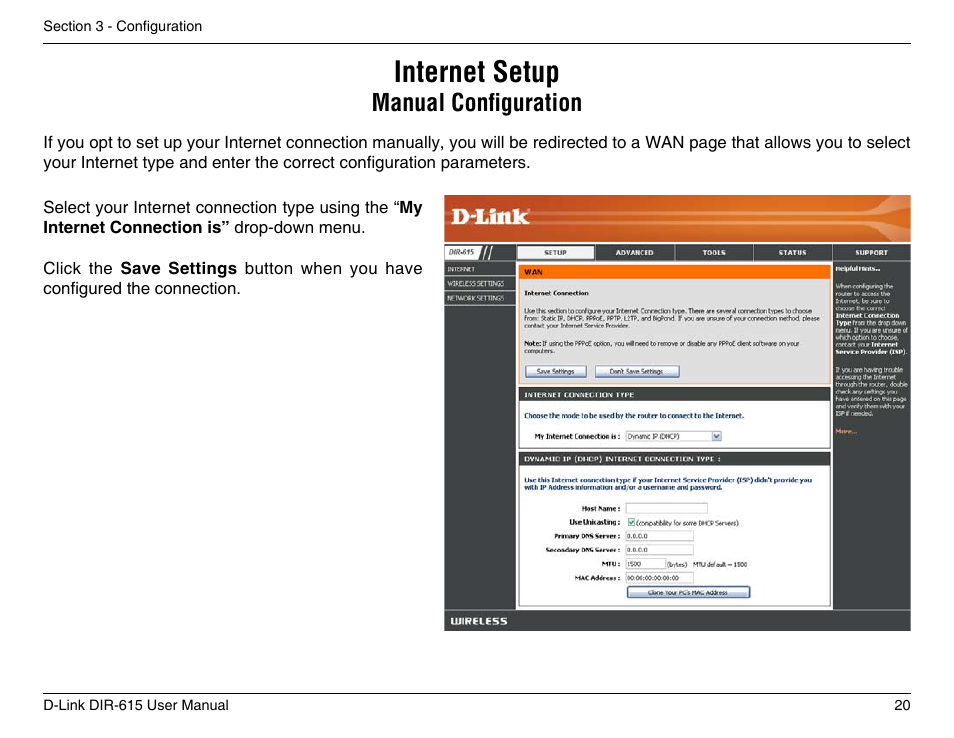Click the MAC Address input field
Screen dimensions: 954x738
pos(659,578)
